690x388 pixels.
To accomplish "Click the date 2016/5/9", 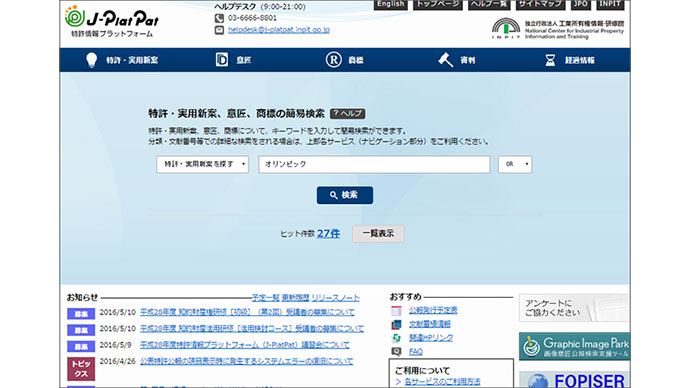I will click(x=116, y=345).
